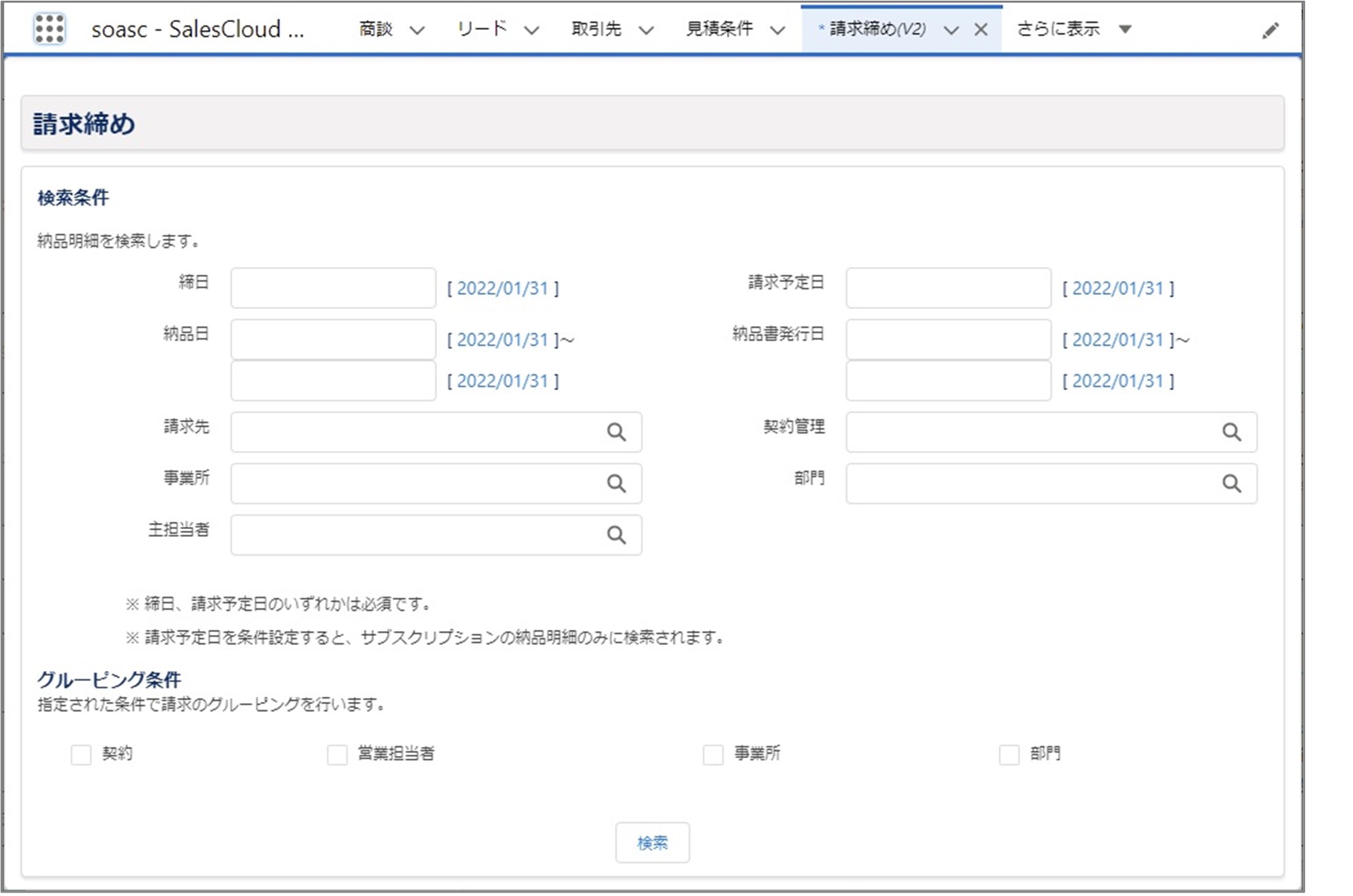This screenshot has width=1353, height=896.
Task: Click 納品日 end date 2022/01/31 link
Action: click(x=503, y=381)
